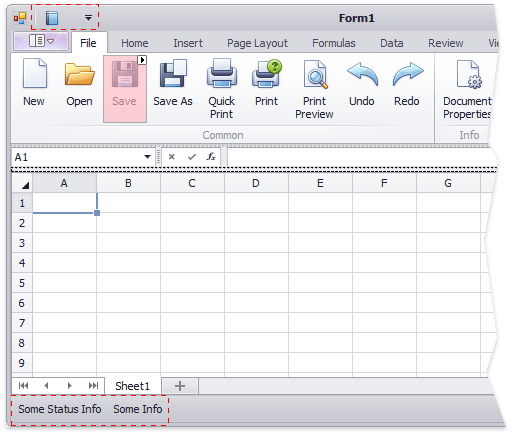Image resolution: width=512 pixels, height=435 pixels.
Task: Select row 8 header
Action: [22, 343]
